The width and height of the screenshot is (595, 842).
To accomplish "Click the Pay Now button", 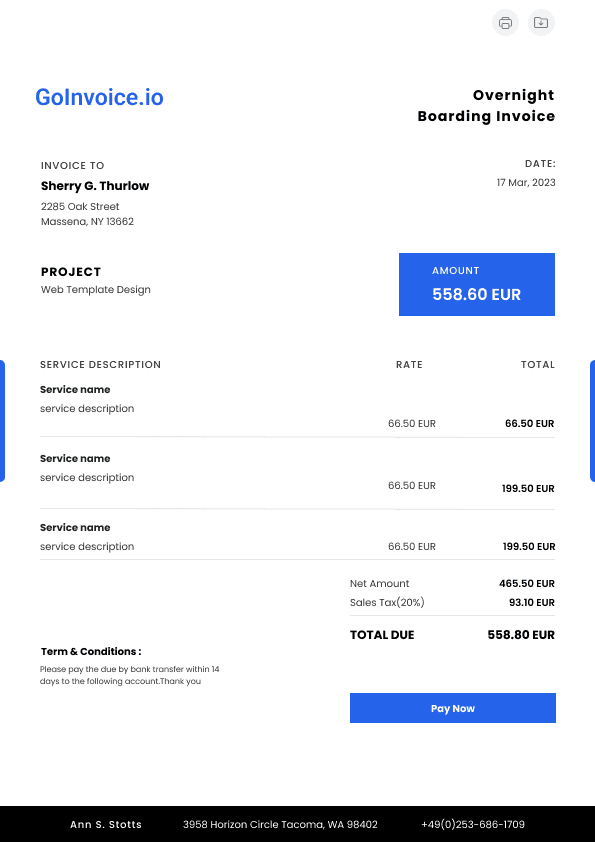I will coord(453,708).
